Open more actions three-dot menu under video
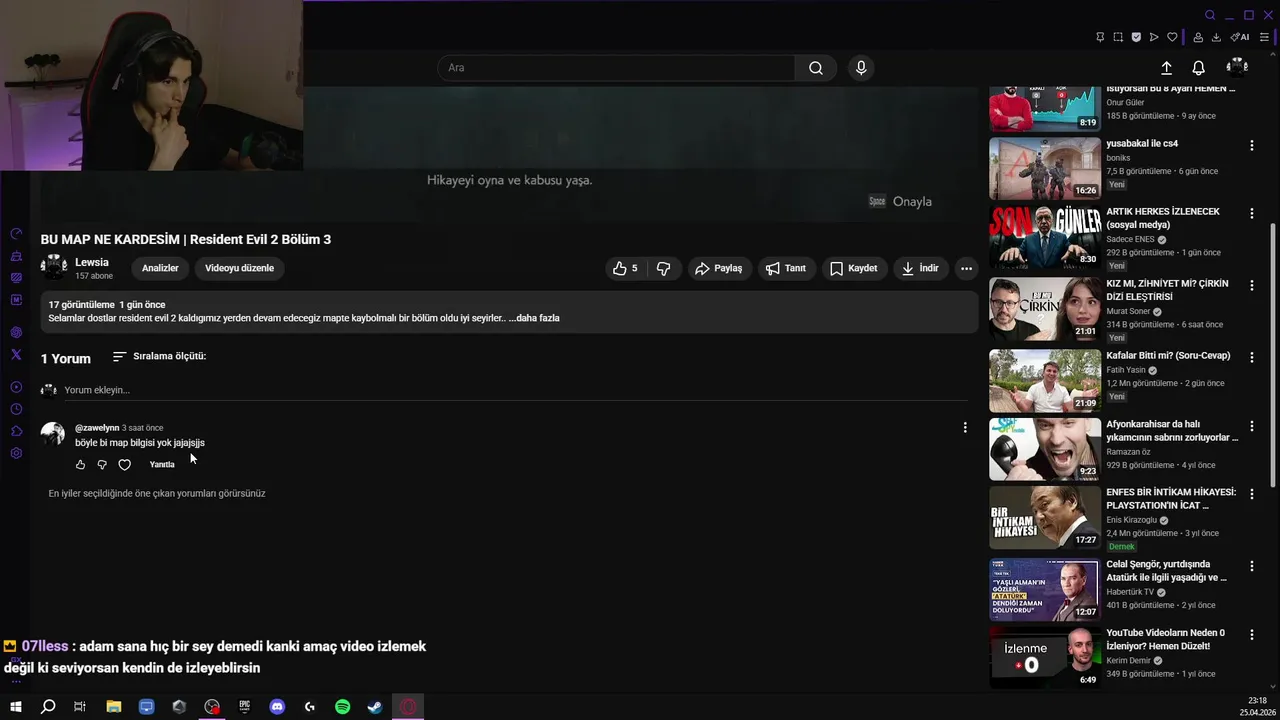1280x720 pixels. point(966,268)
